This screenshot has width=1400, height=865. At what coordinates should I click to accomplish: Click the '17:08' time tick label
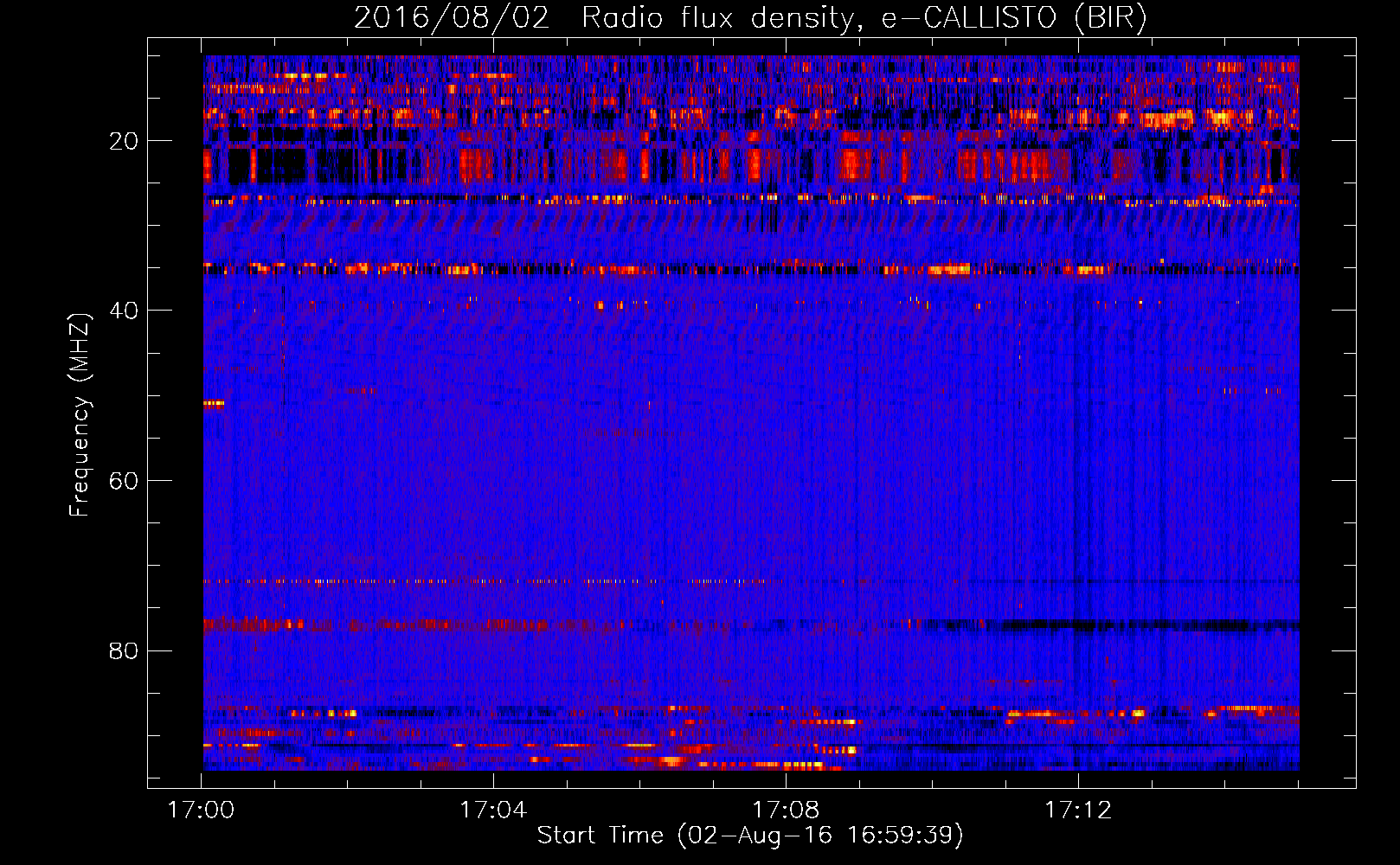click(786, 811)
